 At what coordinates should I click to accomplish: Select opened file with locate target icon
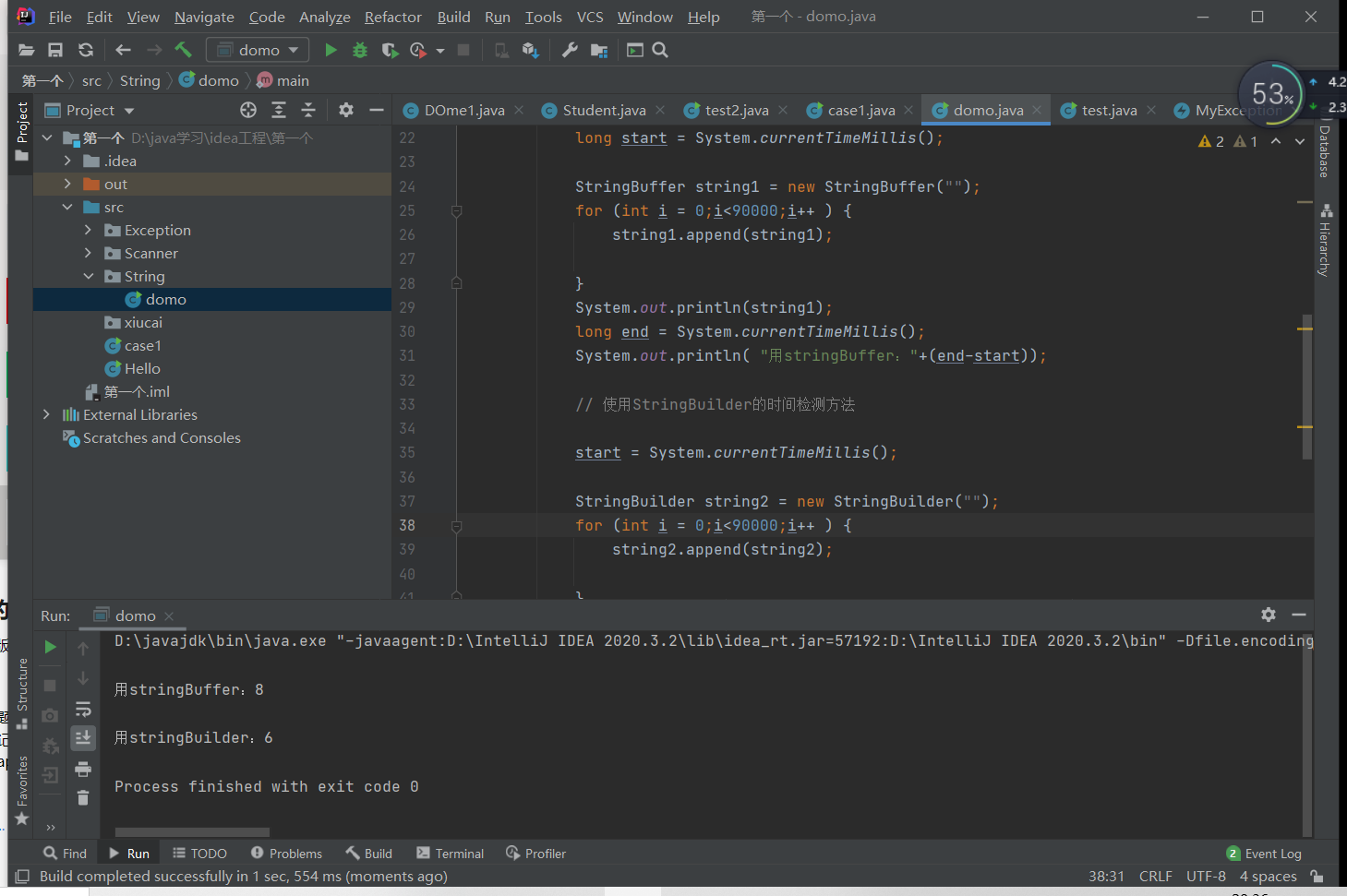point(248,110)
